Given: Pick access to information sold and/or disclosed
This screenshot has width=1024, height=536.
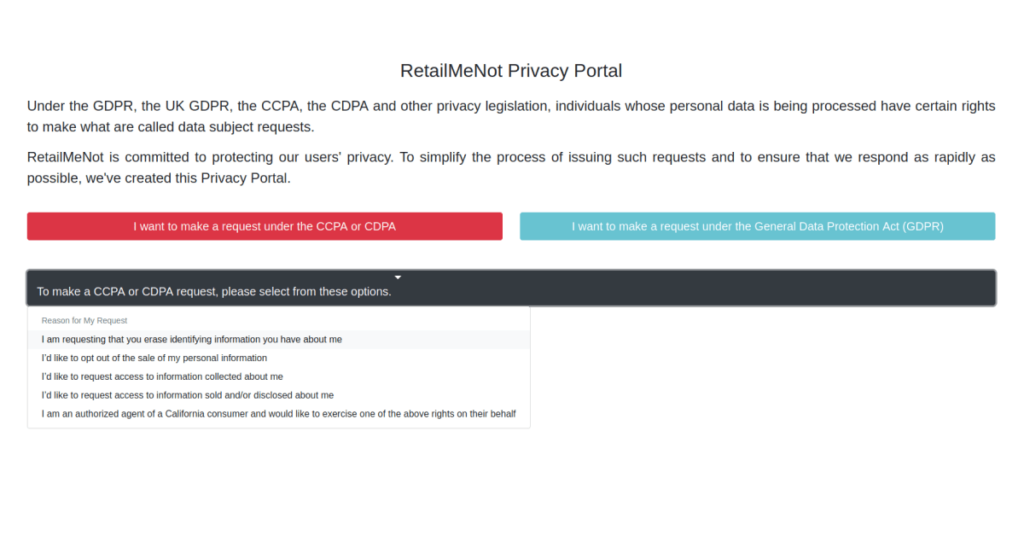Looking at the screenshot, I should coord(187,395).
